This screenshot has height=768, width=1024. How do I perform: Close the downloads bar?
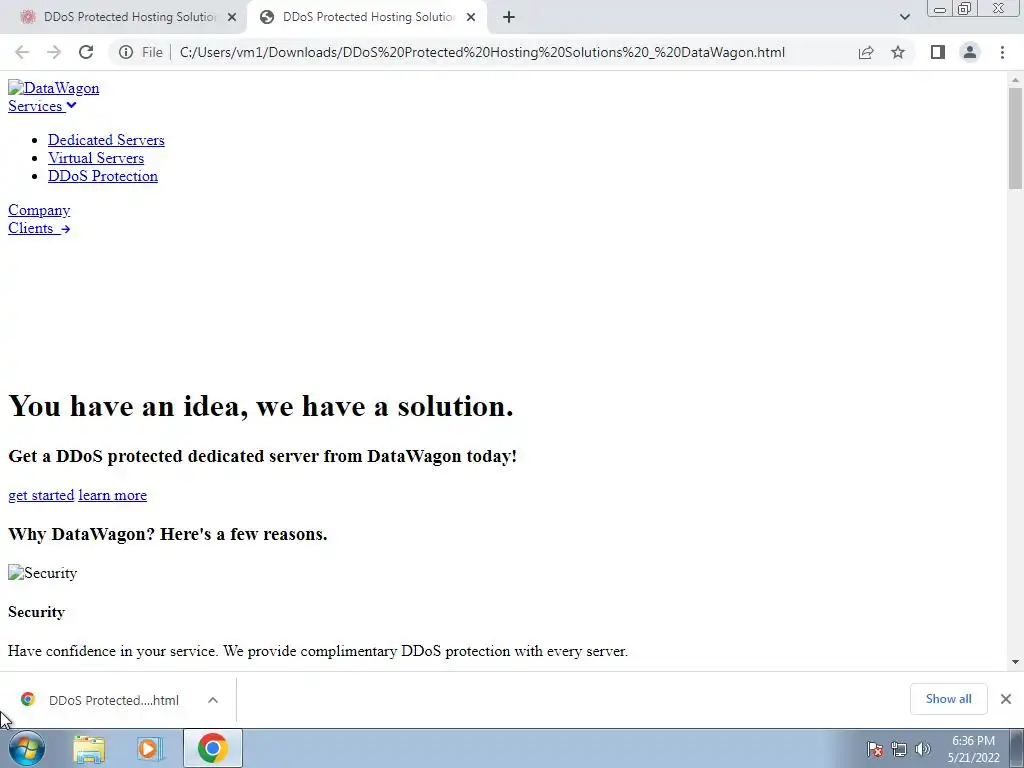pyautogui.click(x=1006, y=699)
